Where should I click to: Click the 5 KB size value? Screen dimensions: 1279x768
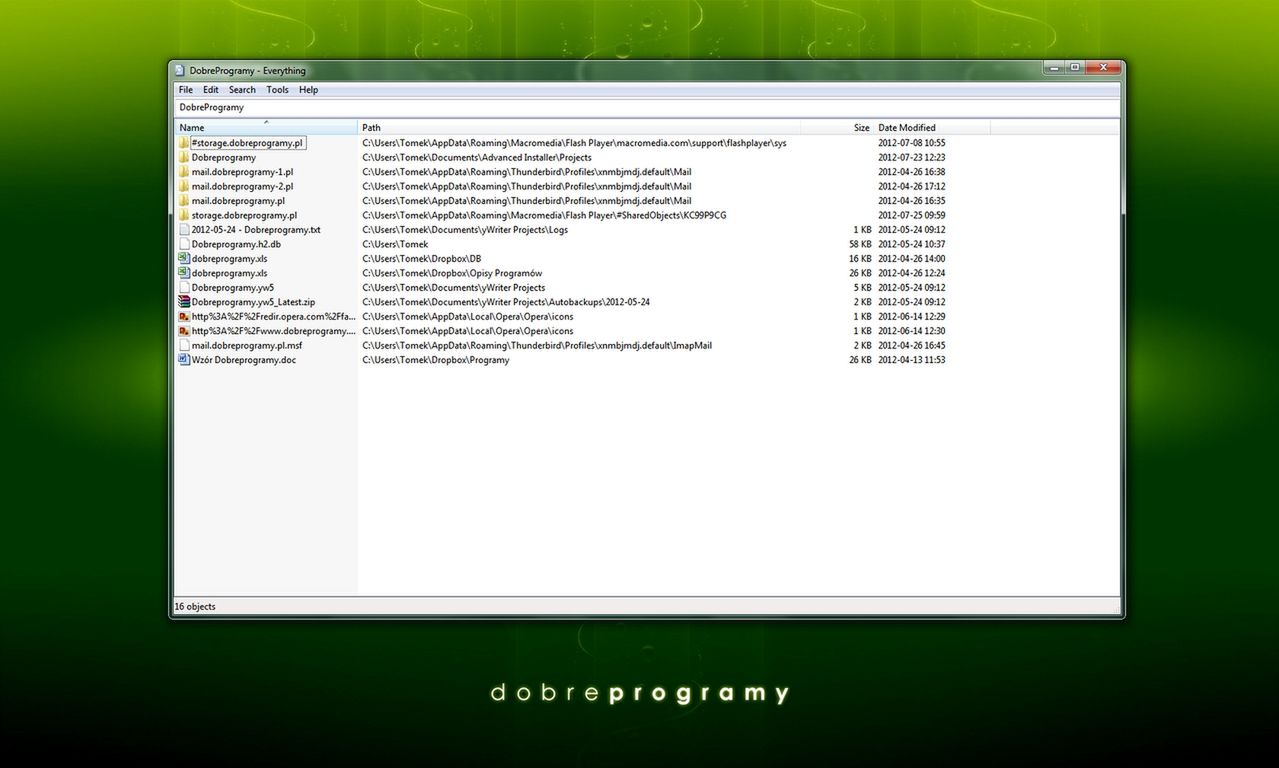coord(863,287)
